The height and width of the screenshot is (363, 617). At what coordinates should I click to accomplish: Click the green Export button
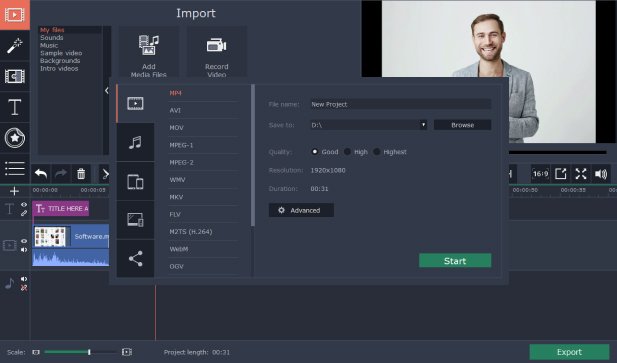point(569,352)
